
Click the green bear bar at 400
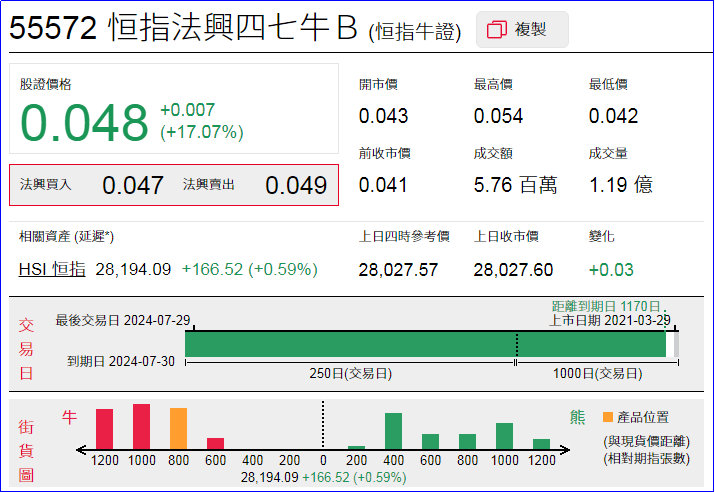[394, 431]
